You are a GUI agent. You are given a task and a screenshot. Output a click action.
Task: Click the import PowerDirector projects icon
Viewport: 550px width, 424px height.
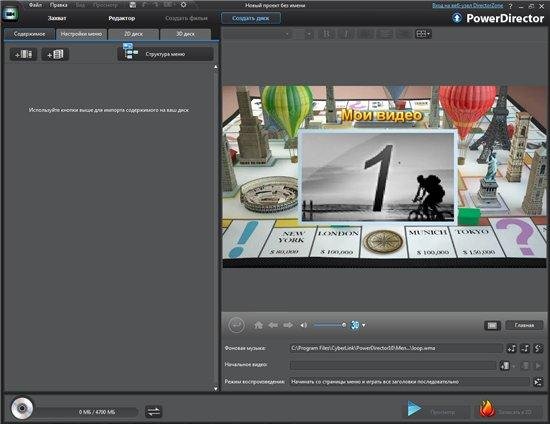[55, 54]
